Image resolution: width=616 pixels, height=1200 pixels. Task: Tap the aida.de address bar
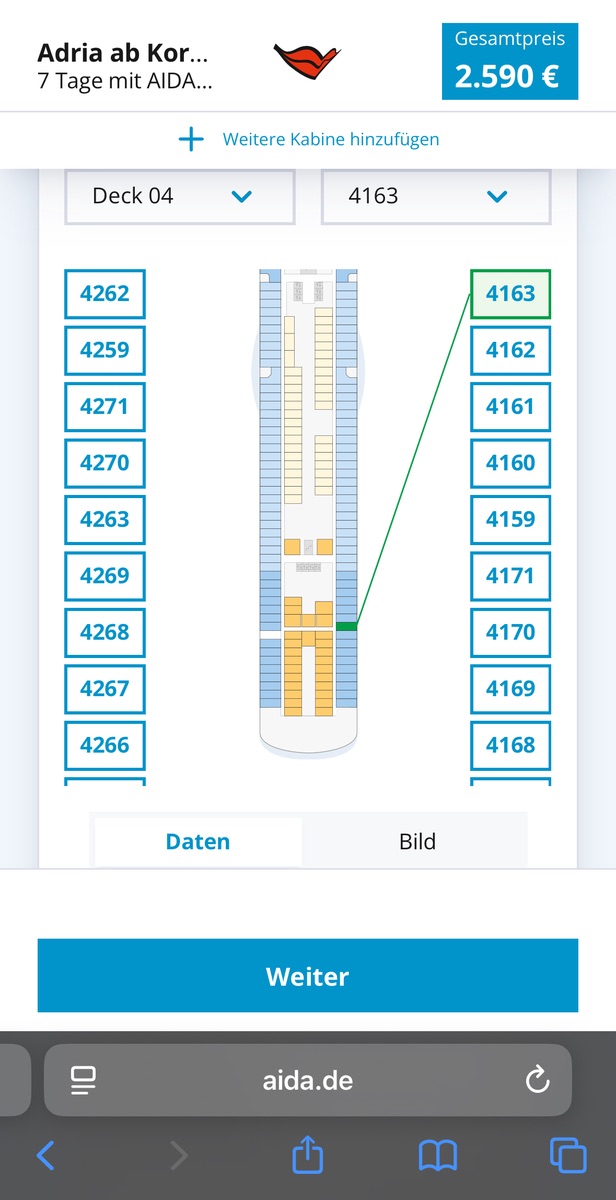coord(308,1080)
